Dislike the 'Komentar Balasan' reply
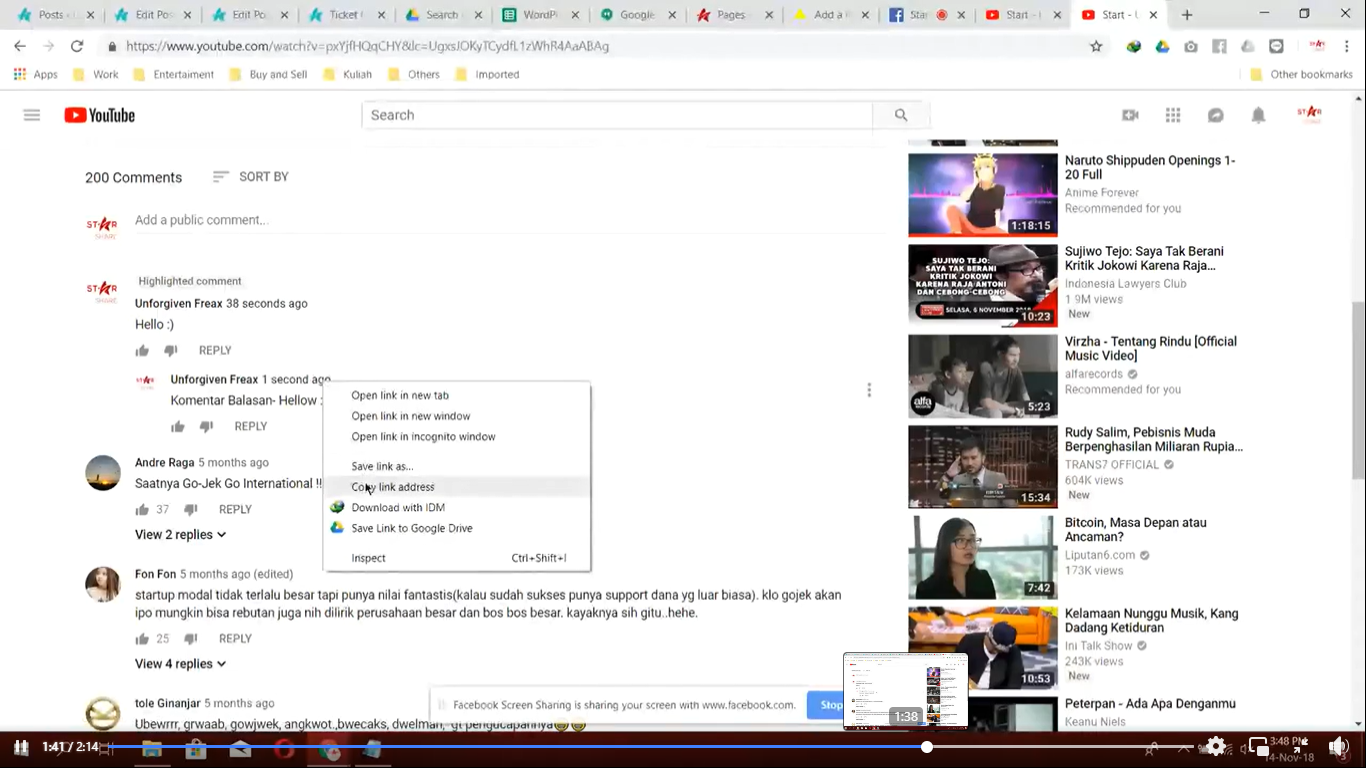This screenshot has width=1366, height=768. (x=206, y=427)
